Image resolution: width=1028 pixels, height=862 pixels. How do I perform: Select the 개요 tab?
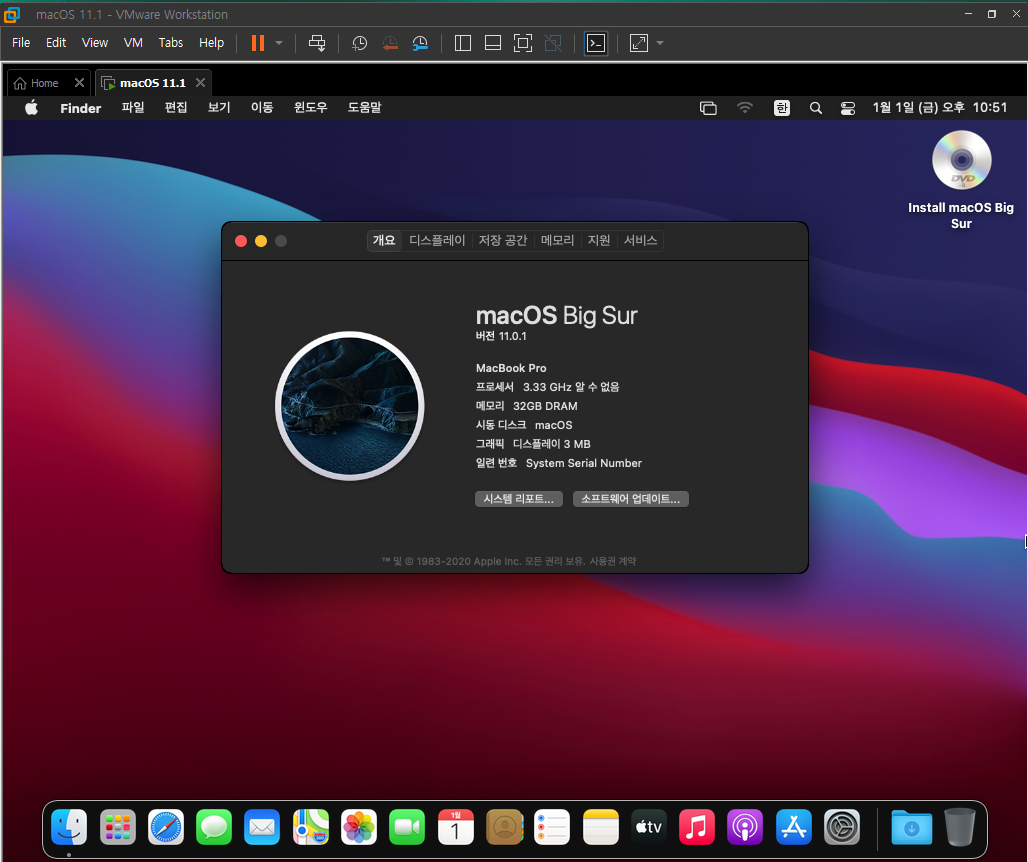point(384,241)
